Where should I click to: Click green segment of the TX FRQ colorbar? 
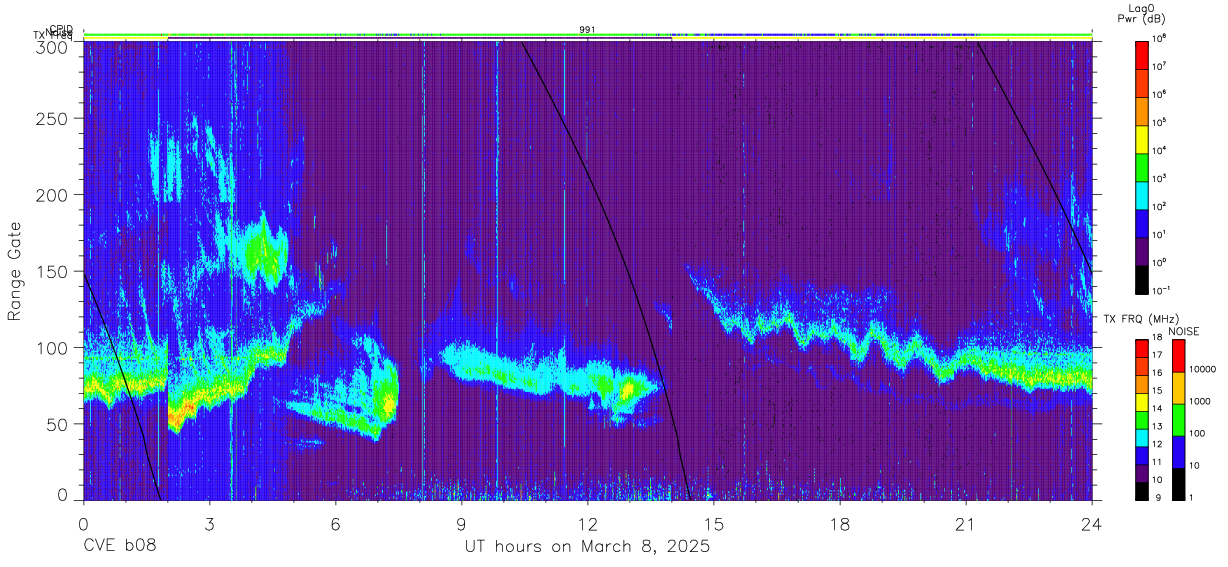click(x=1142, y=420)
